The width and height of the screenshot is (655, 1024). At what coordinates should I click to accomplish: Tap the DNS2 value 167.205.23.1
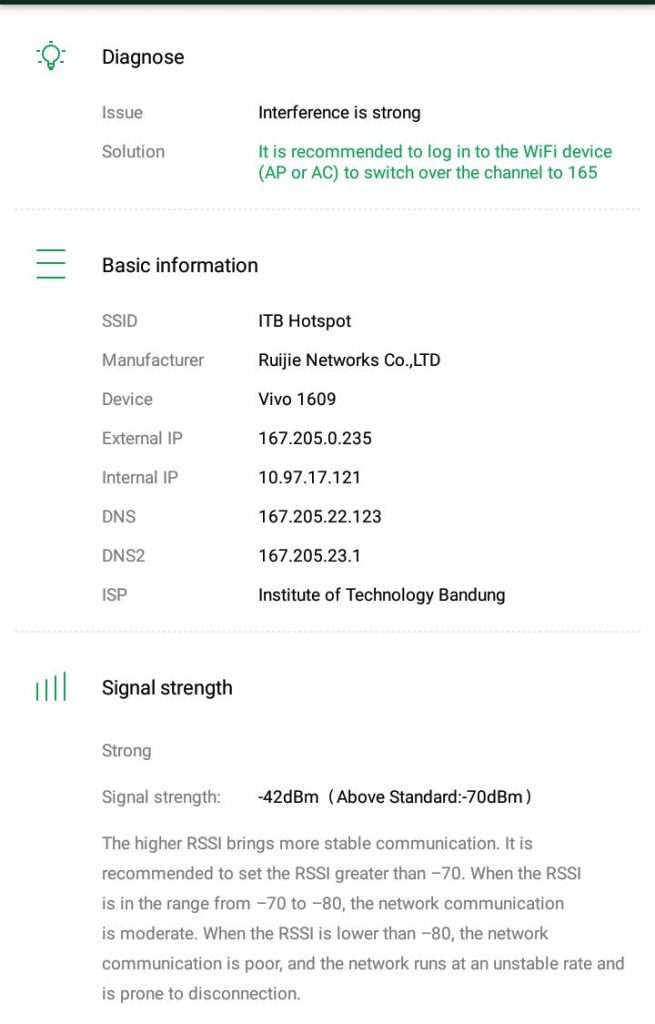point(308,555)
